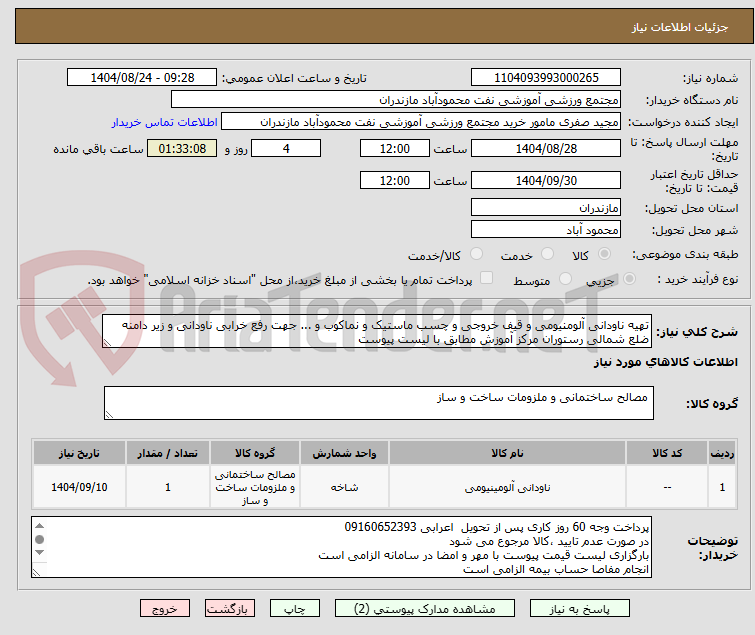Image resolution: width=755 pixels, height=635 pixels.
Task: Select the 'کالا' radio button
Action: (604, 254)
